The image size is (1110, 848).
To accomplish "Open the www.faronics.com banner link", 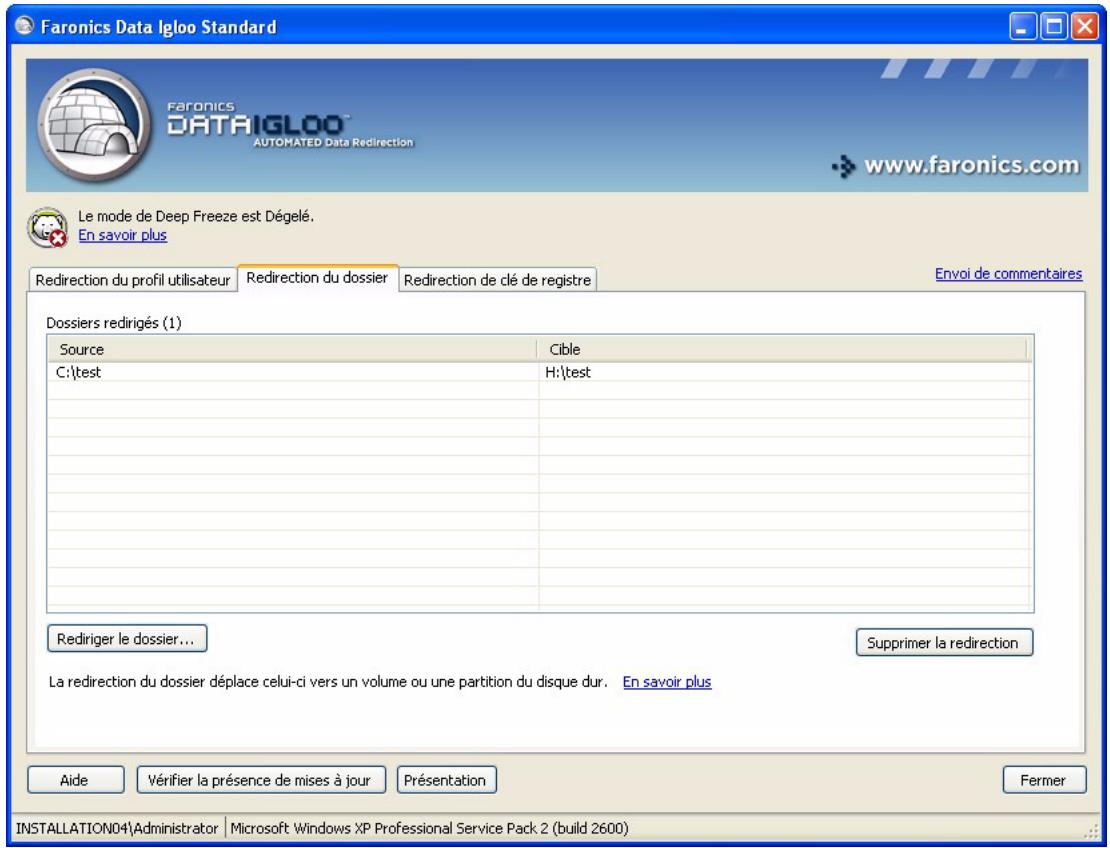I will tap(956, 166).
